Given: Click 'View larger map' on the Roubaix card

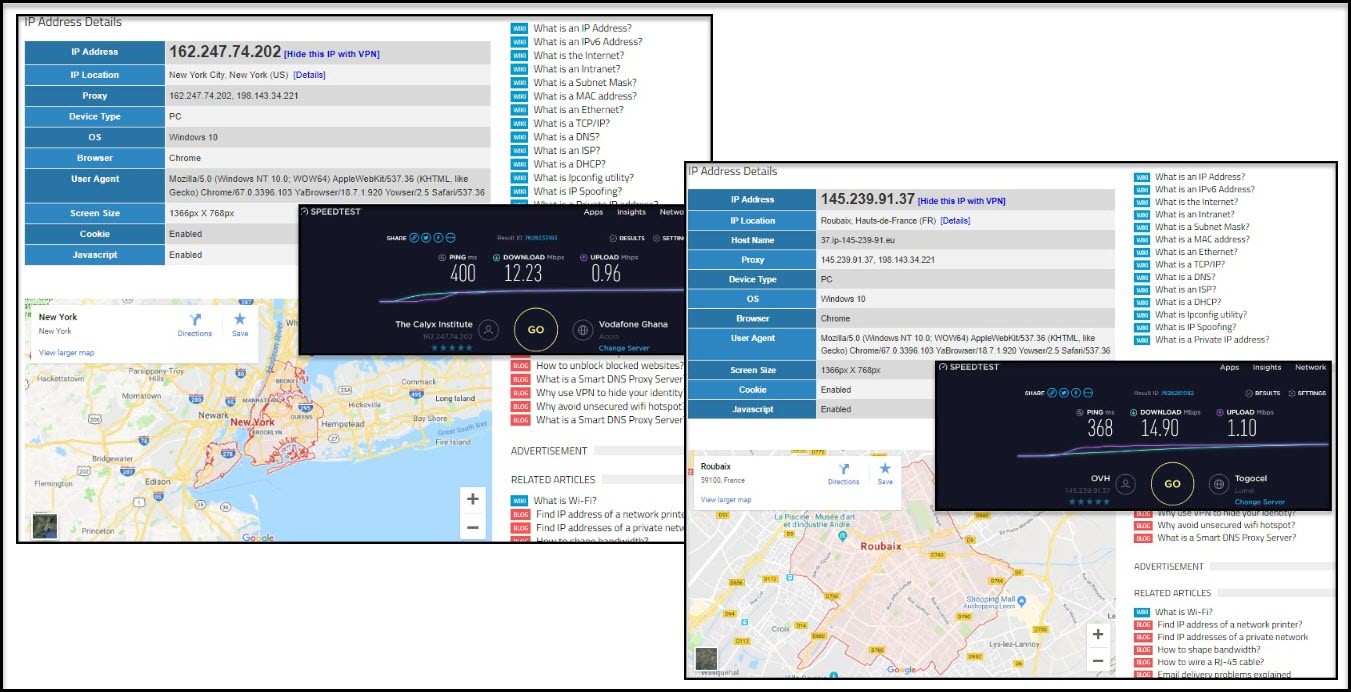Looking at the screenshot, I should pos(726,500).
